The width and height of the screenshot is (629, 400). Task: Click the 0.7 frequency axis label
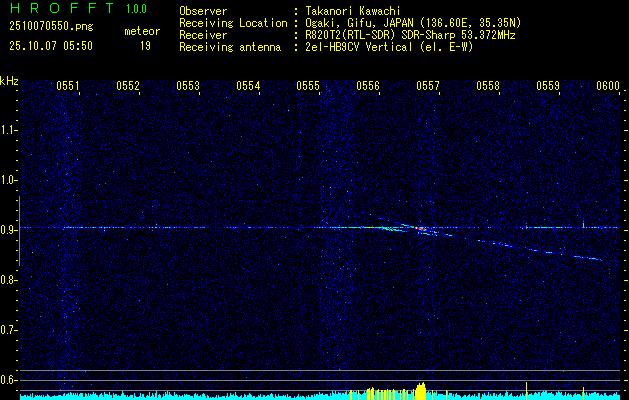(8, 330)
